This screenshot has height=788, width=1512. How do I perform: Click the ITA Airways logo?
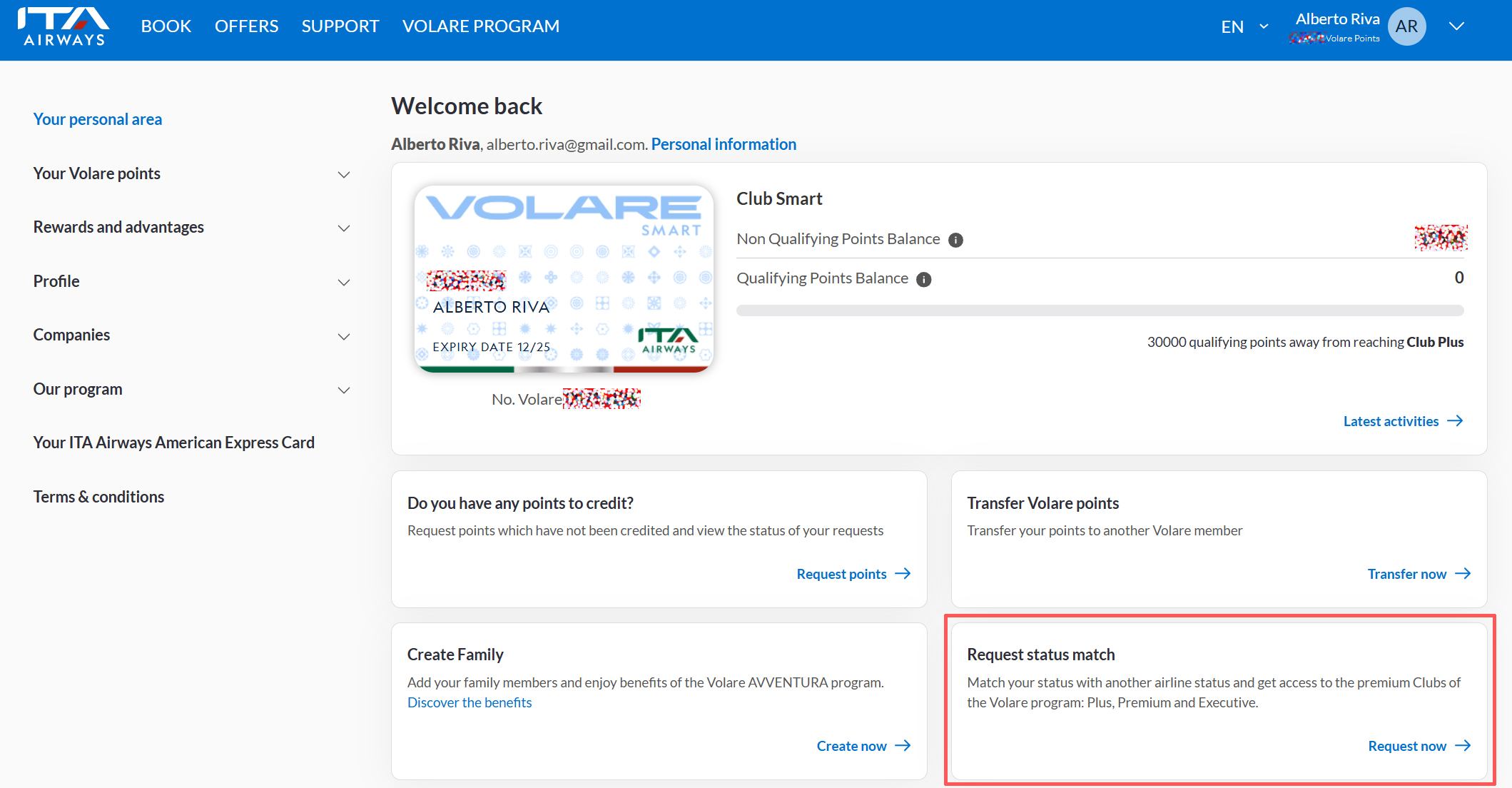[64, 27]
